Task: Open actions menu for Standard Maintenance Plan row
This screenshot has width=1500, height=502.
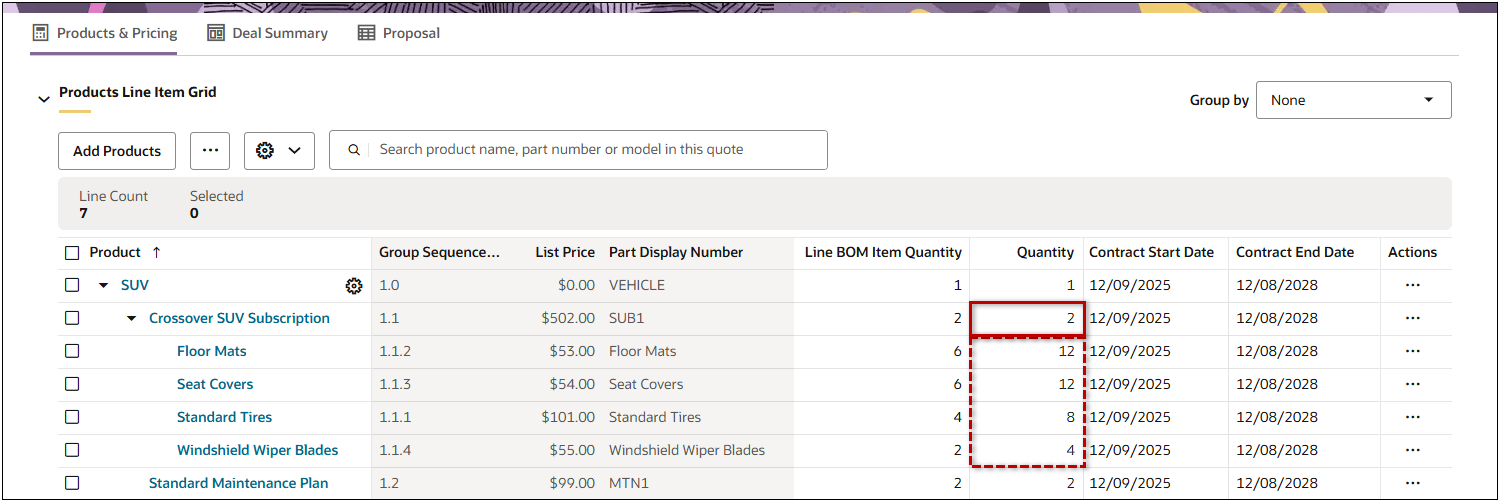Action: click(x=1412, y=483)
